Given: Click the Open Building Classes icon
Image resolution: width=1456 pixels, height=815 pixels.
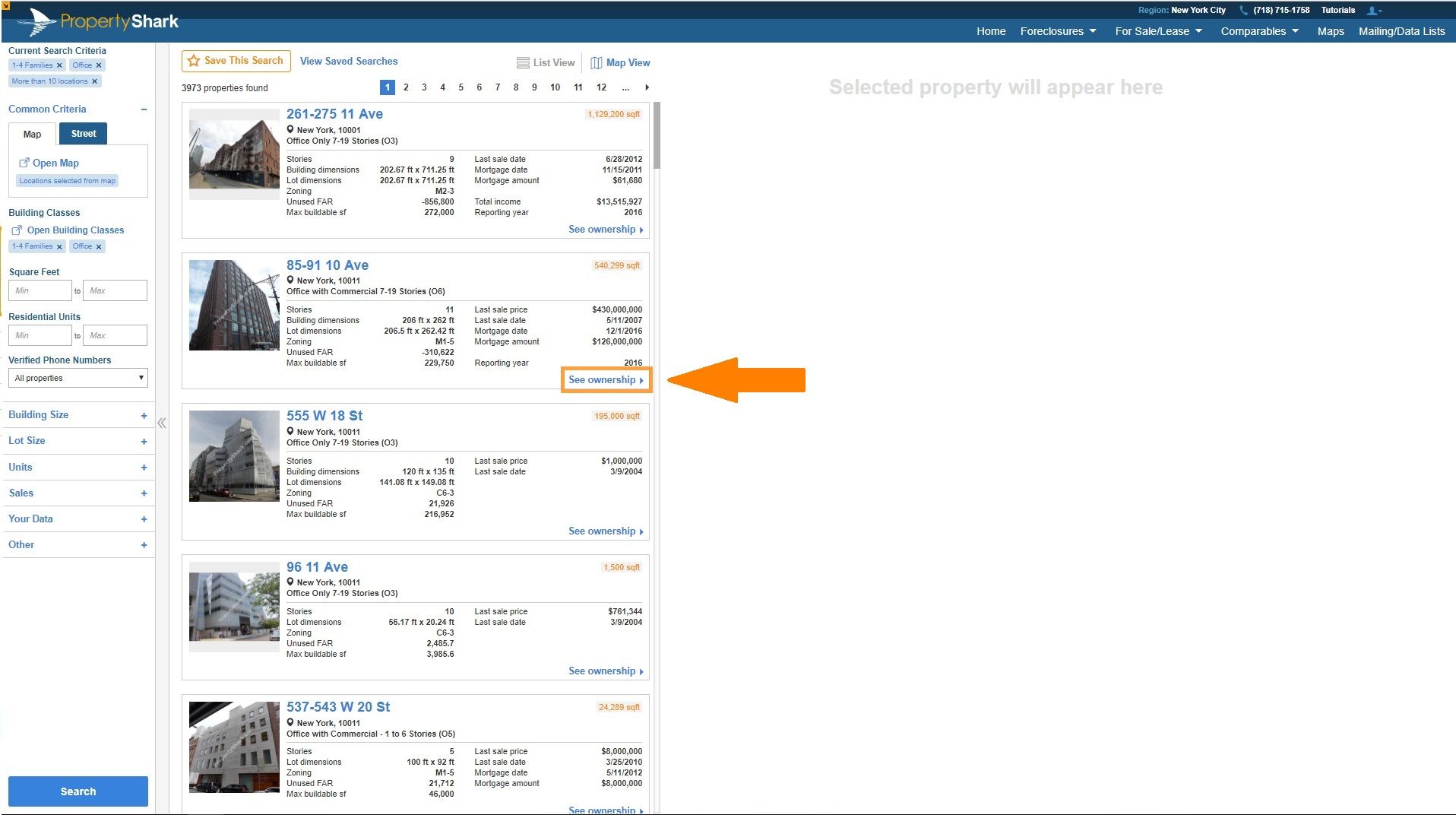Looking at the screenshot, I should (x=17, y=230).
